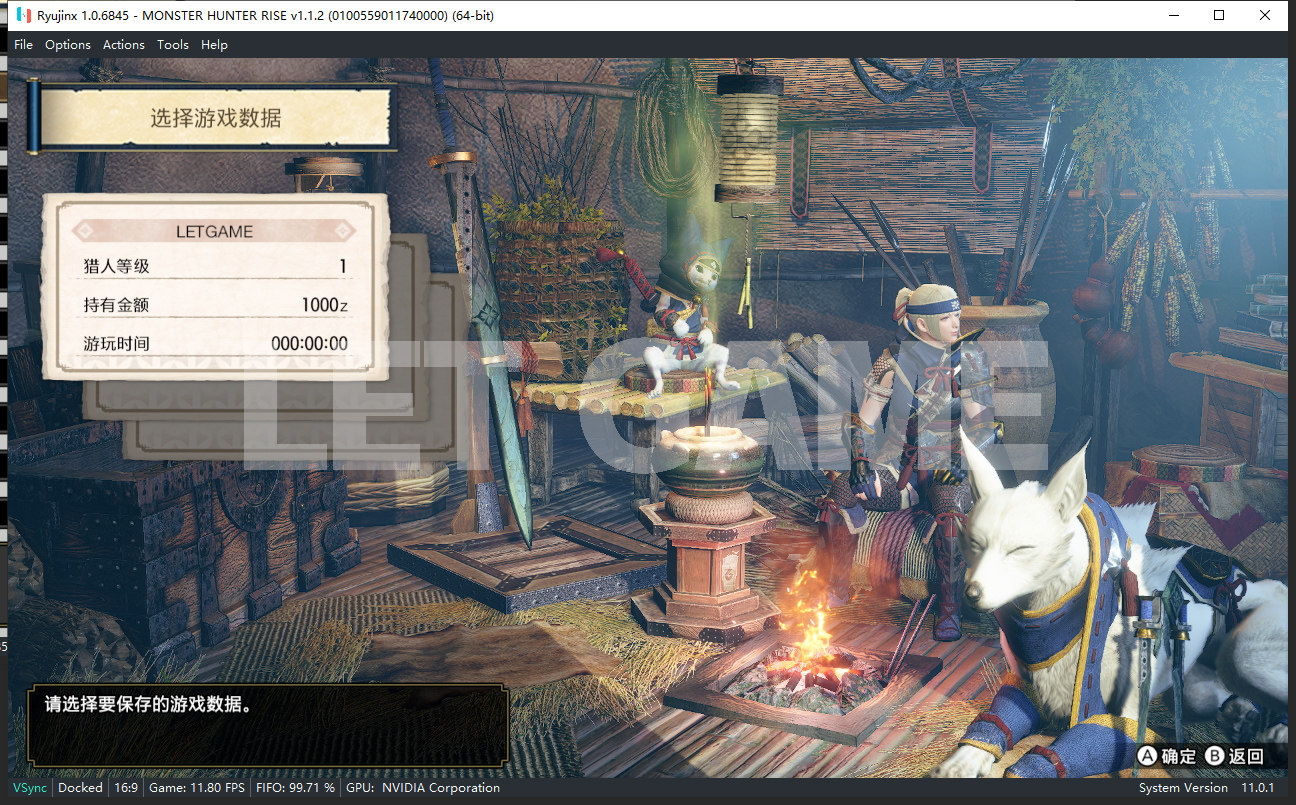Viewport: 1296px width, 805px height.
Task: Click the 持有金额 1000z row
Action: click(x=214, y=305)
